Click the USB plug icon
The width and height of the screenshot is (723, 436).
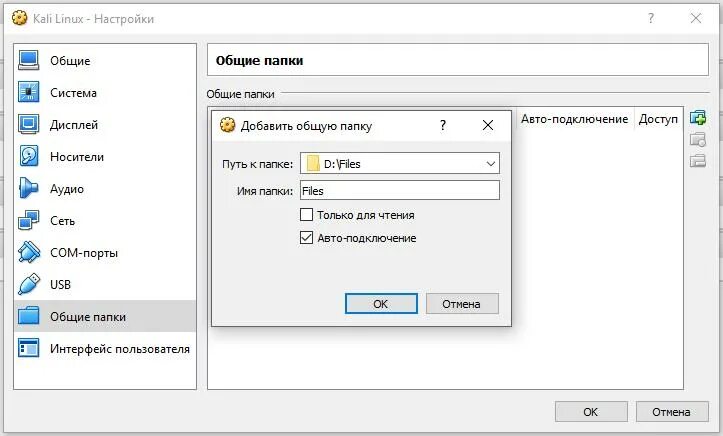(x=29, y=284)
